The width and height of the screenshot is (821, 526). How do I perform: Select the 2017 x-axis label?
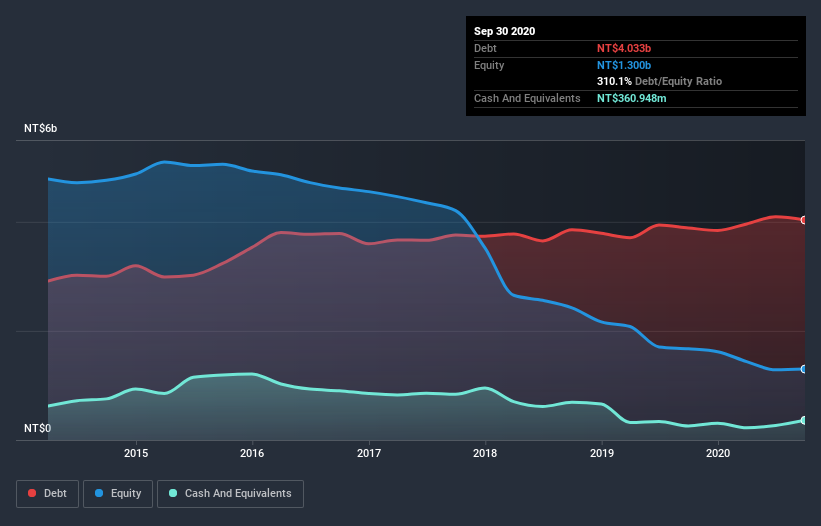click(x=369, y=453)
